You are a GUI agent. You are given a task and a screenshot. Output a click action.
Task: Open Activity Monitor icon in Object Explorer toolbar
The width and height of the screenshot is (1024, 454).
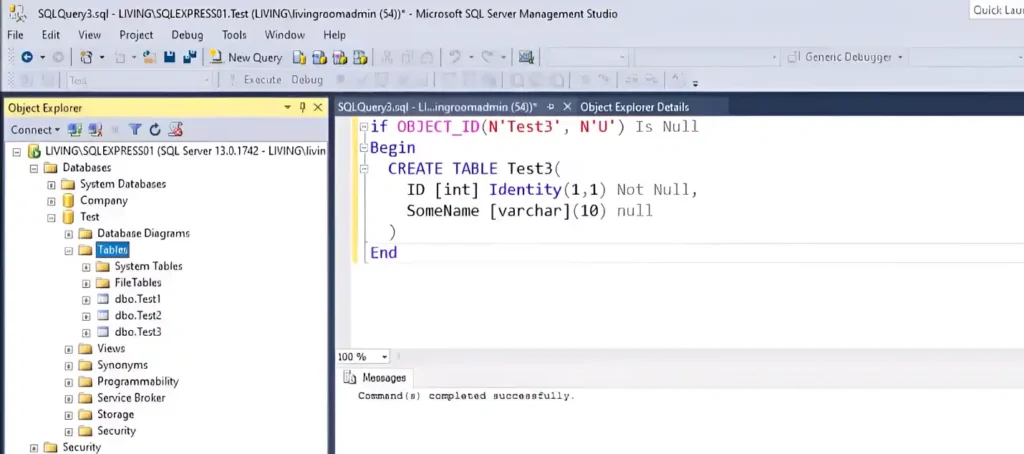pos(175,129)
